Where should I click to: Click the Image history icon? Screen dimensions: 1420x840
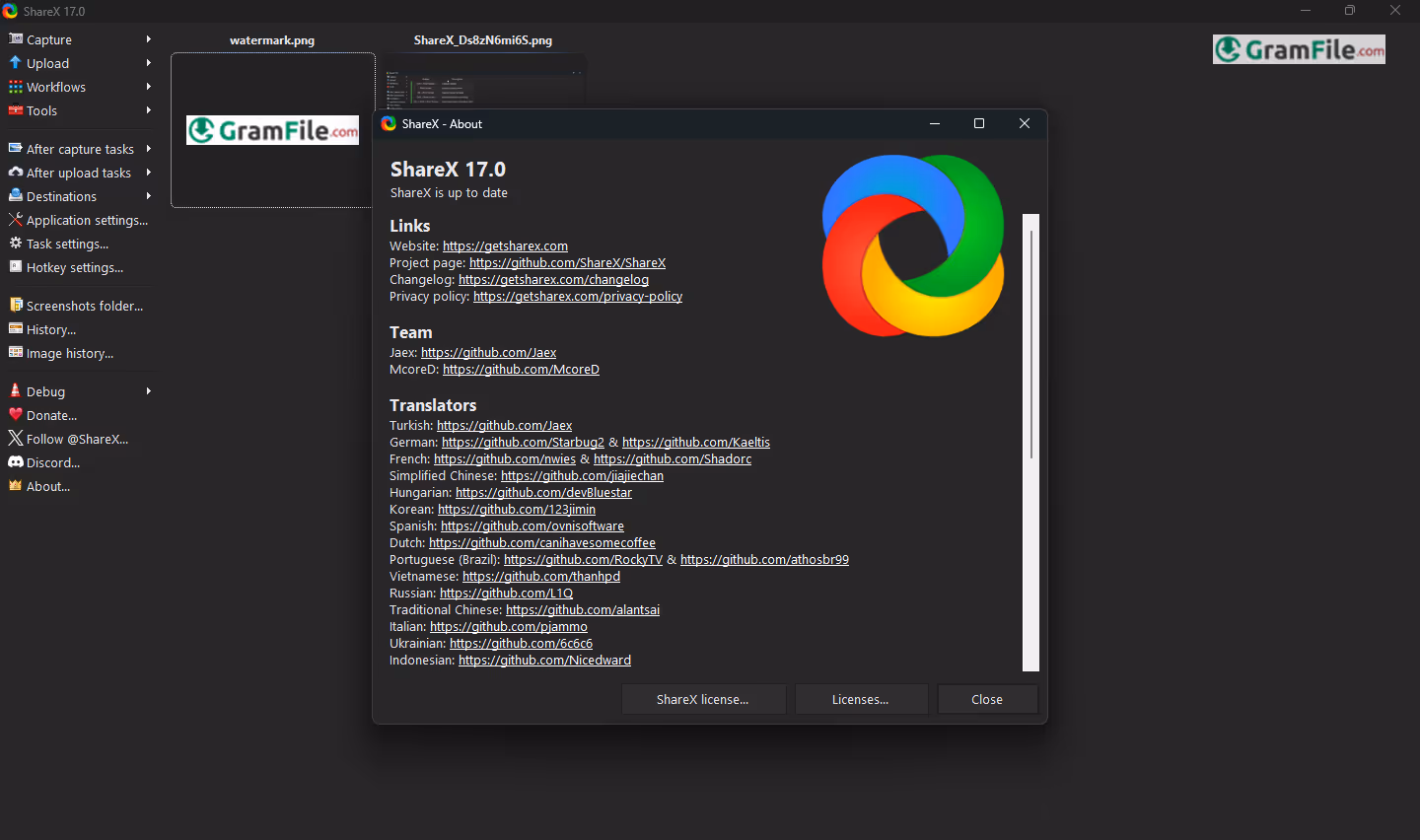16,352
